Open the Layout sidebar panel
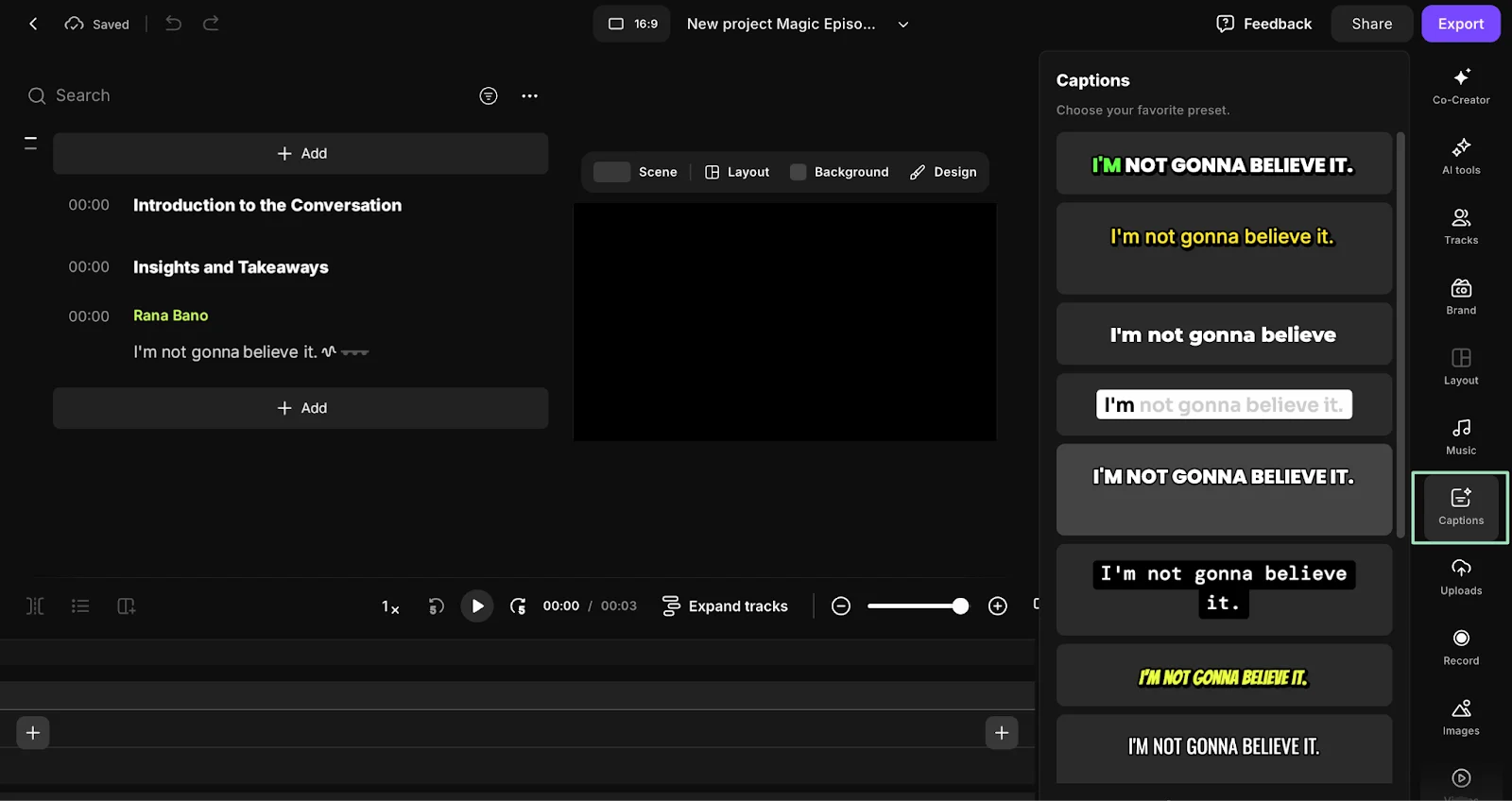This screenshot has width=1512, height=801. click(1461, 366)
